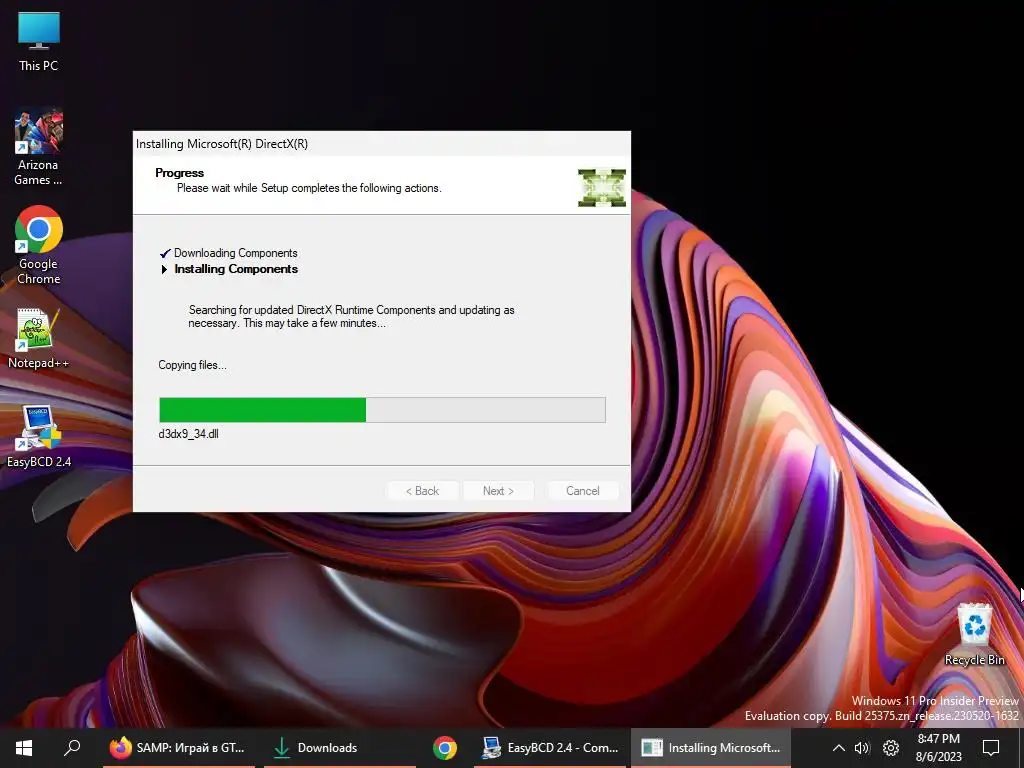Open Chrome from the taskbar
This screenshot has width=1024, height=768.
pyautogui.click(x=445, y=748)
